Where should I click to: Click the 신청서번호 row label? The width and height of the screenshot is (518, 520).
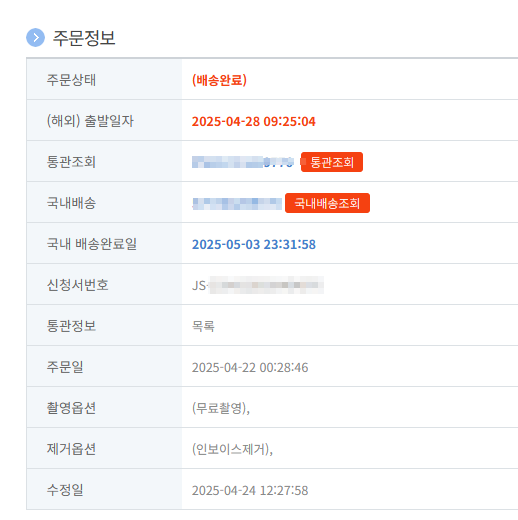click(78, 285)
